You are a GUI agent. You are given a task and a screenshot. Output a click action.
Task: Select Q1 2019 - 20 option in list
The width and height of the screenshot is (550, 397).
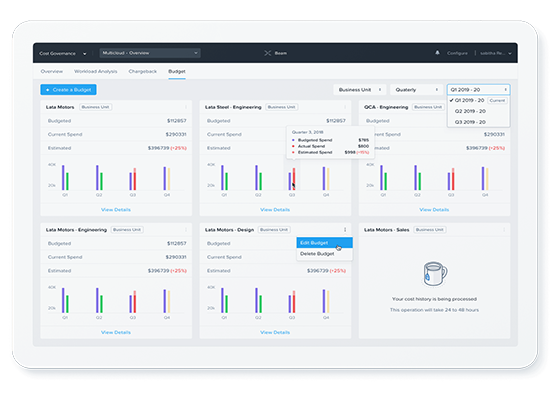[478, 100]
